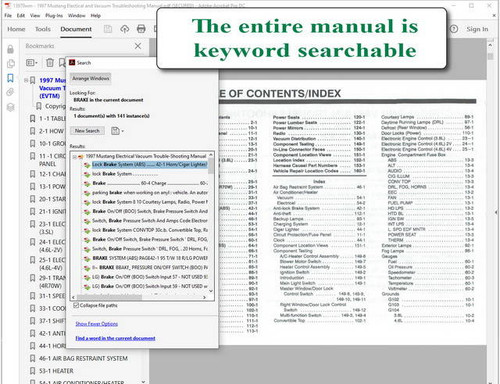Image resolution: width=500 pixels, height=384 pixels.
Task: Click the Sign In button
Action: (x=477, y=29)
